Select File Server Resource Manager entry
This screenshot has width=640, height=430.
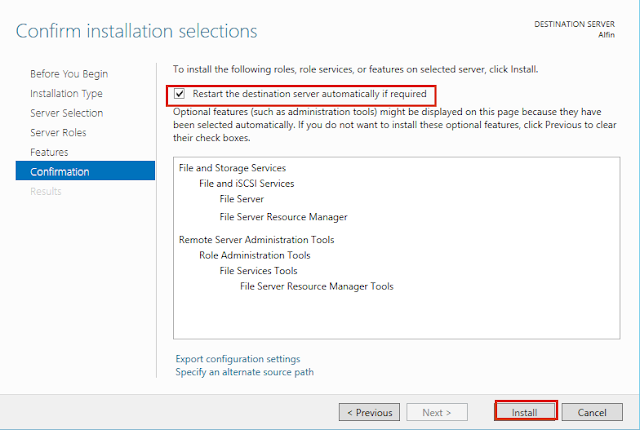point(283,216)
